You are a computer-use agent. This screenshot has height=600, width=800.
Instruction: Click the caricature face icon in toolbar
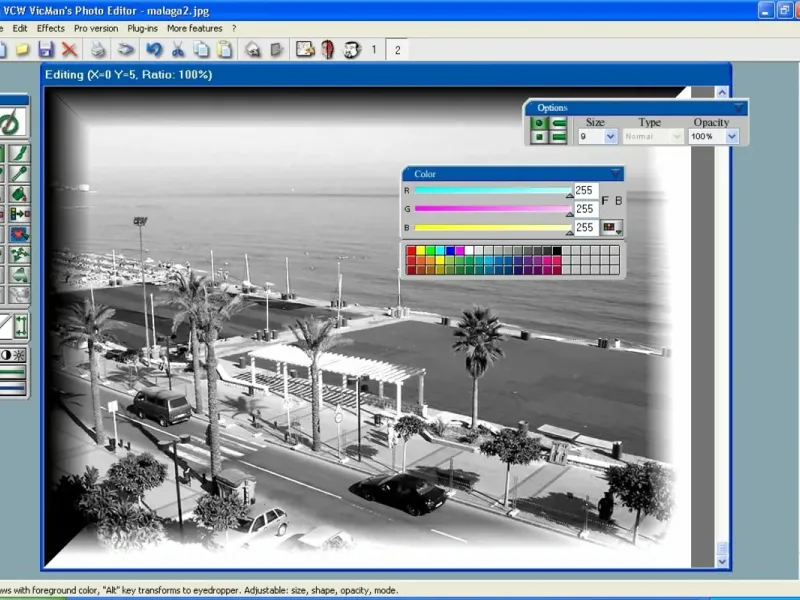pos(351,49)
